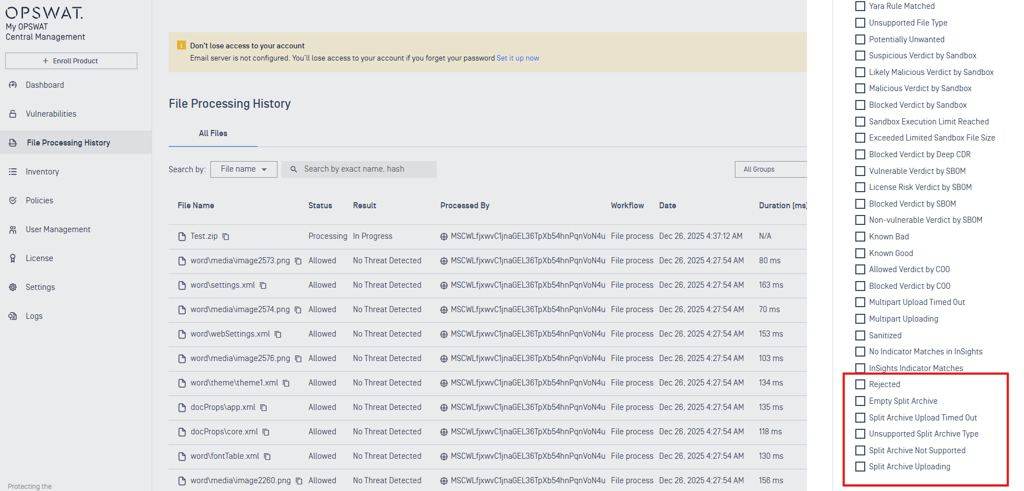Switch to the All Files tab

213,133
